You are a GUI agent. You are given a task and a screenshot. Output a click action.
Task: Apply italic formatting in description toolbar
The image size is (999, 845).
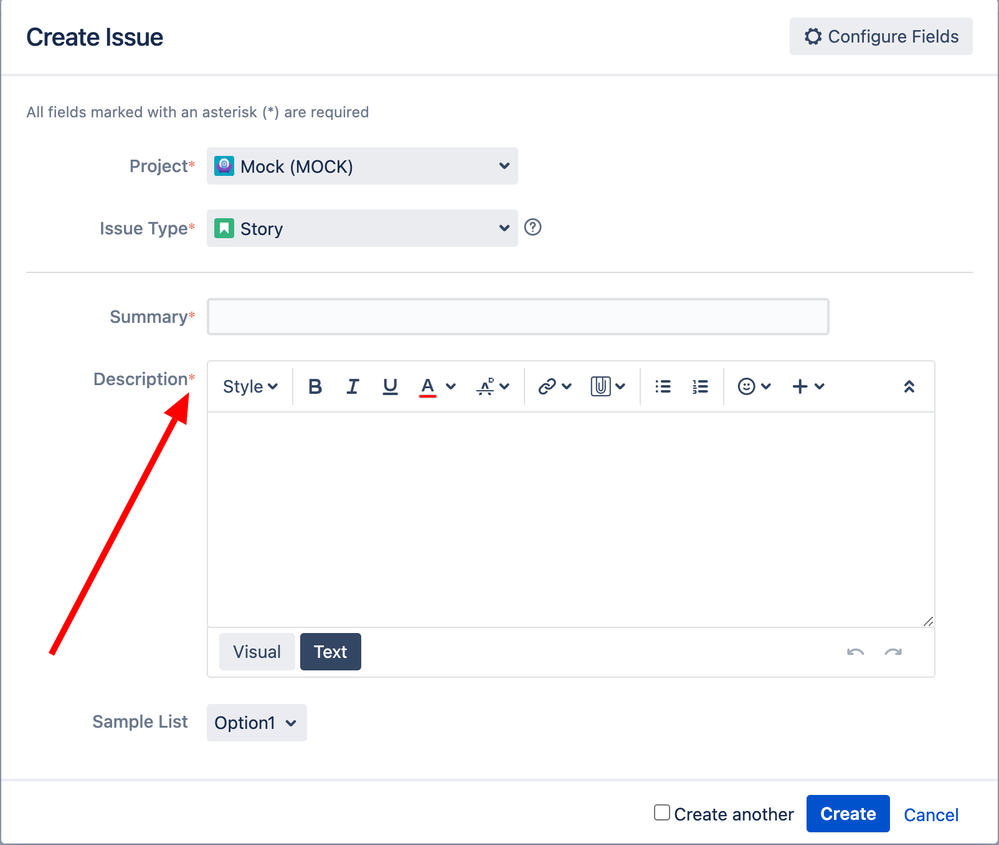[352, 386]
